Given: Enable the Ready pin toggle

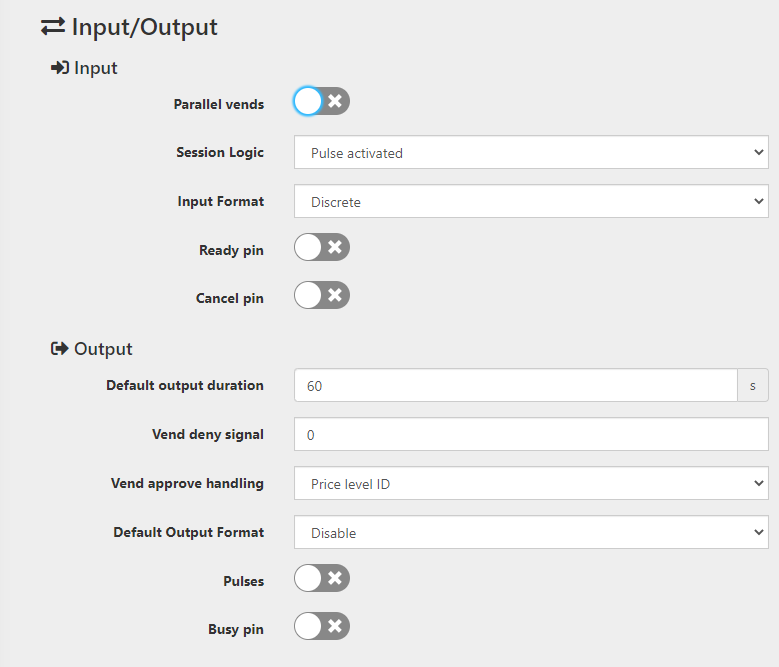Looking at the screenshot, I should pos(322,247).
